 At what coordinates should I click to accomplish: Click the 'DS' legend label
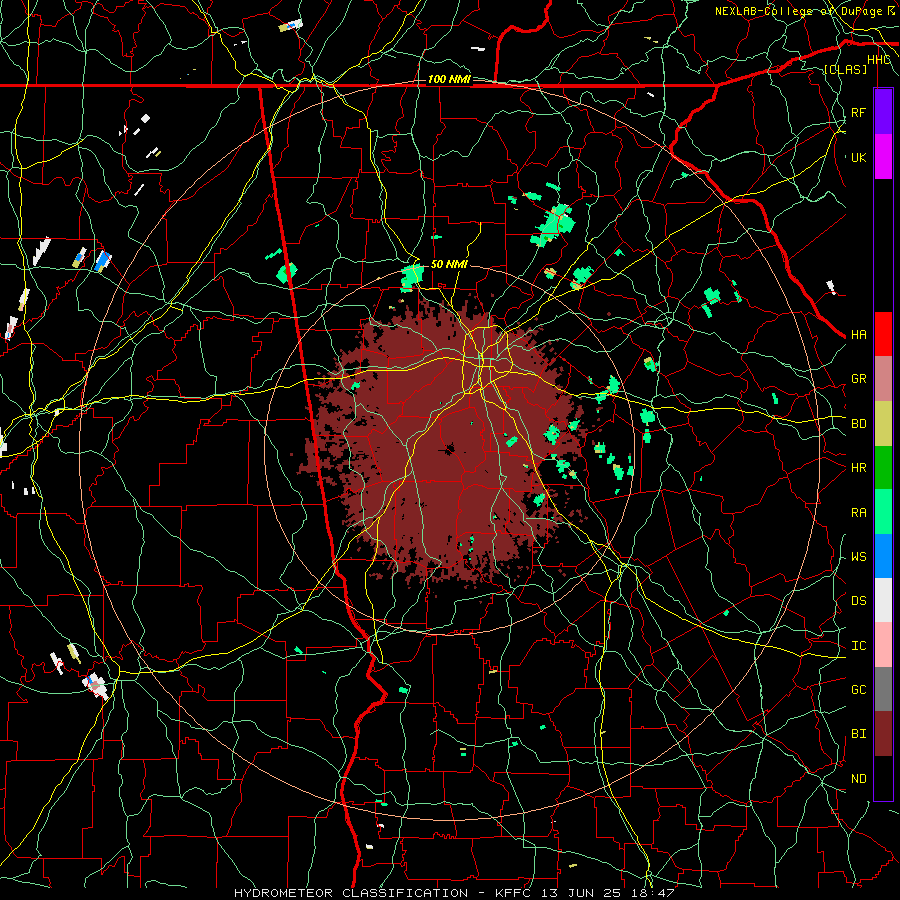pos(858,601)
